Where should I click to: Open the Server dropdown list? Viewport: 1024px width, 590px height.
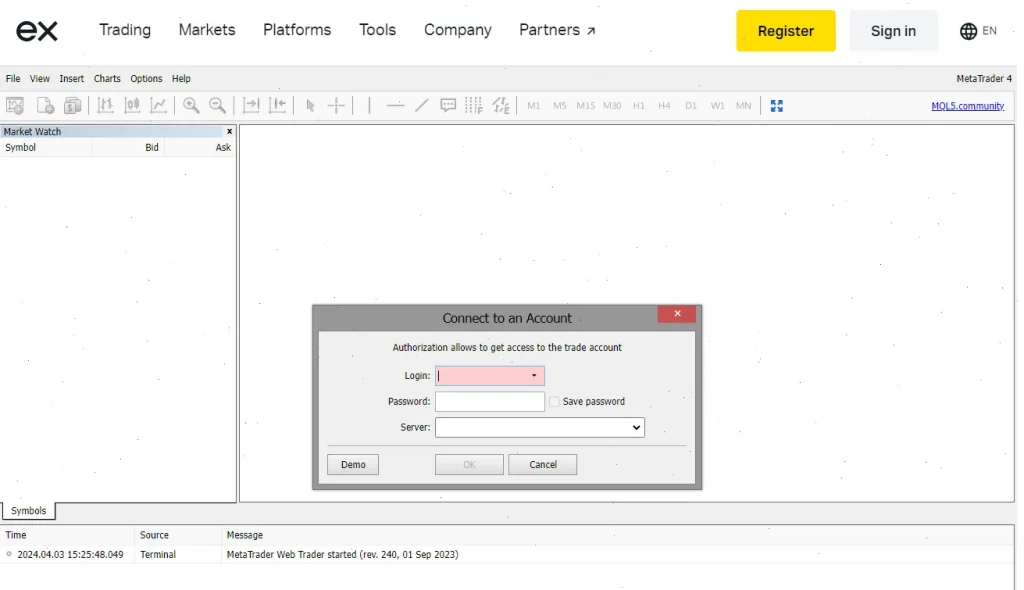[539, 427]
